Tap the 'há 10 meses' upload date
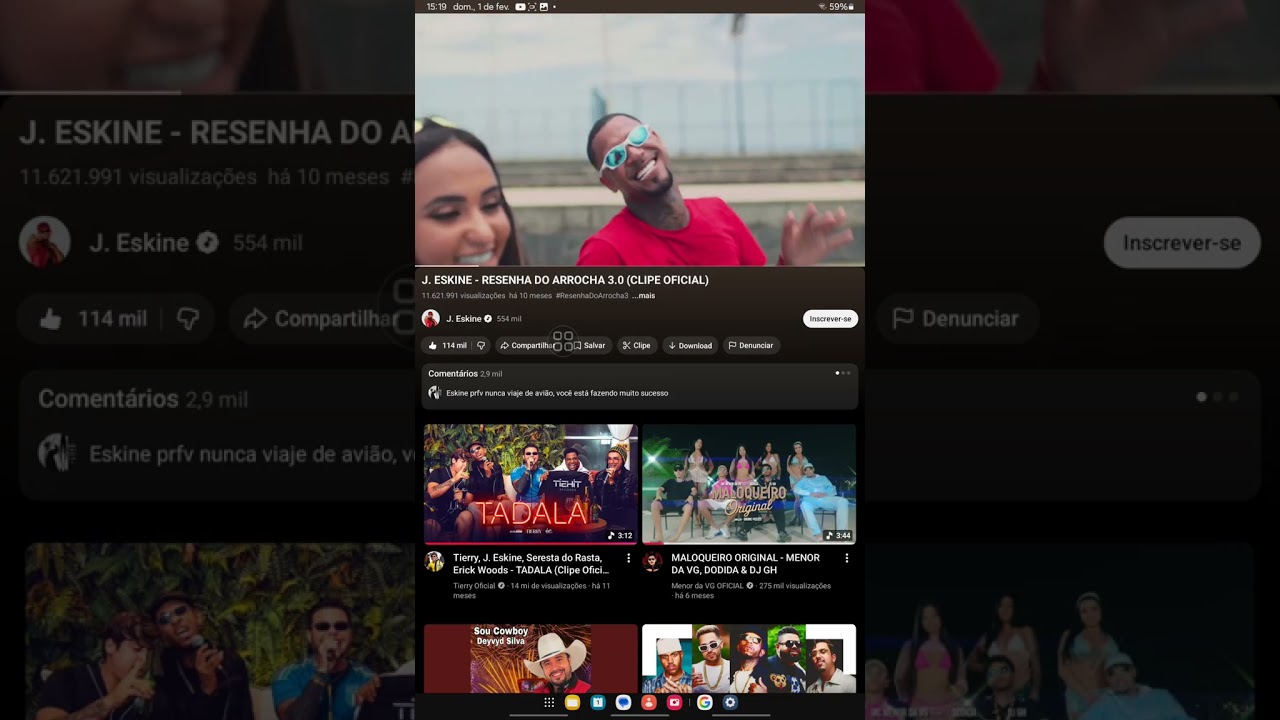The height and width of the screenshot is (720, 1280). coord(530,296)
